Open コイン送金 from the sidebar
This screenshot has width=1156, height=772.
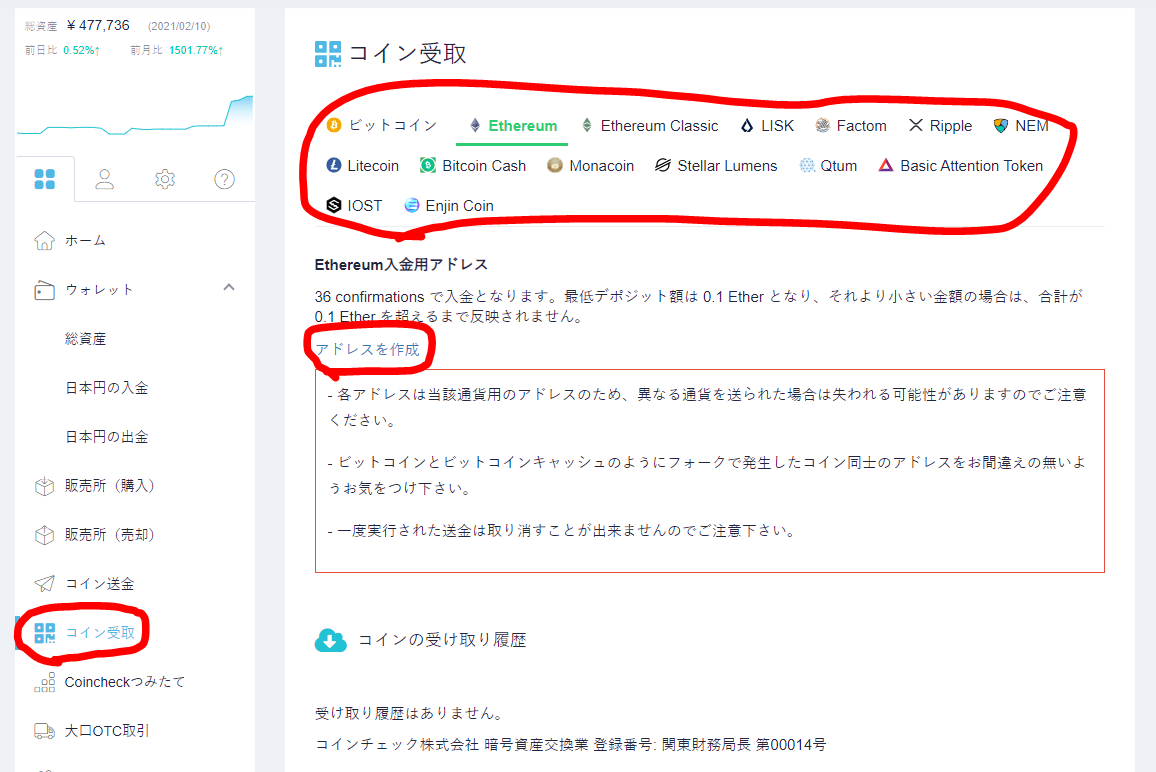click(x=100, y=584)
